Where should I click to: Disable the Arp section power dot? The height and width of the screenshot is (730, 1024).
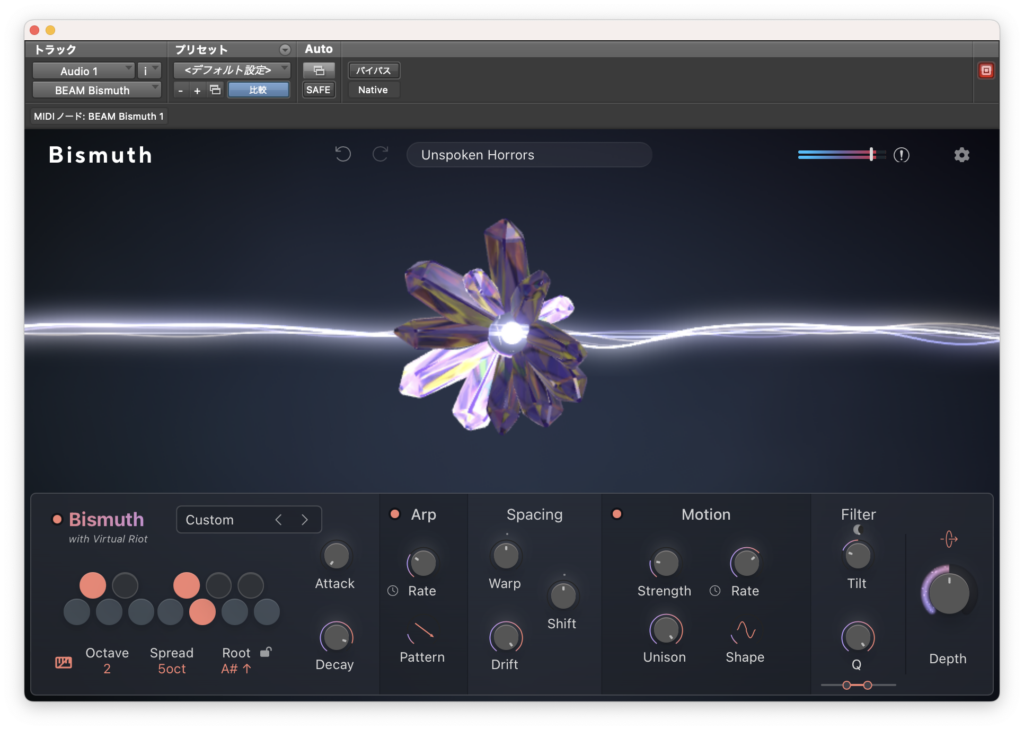coord(394,514)
